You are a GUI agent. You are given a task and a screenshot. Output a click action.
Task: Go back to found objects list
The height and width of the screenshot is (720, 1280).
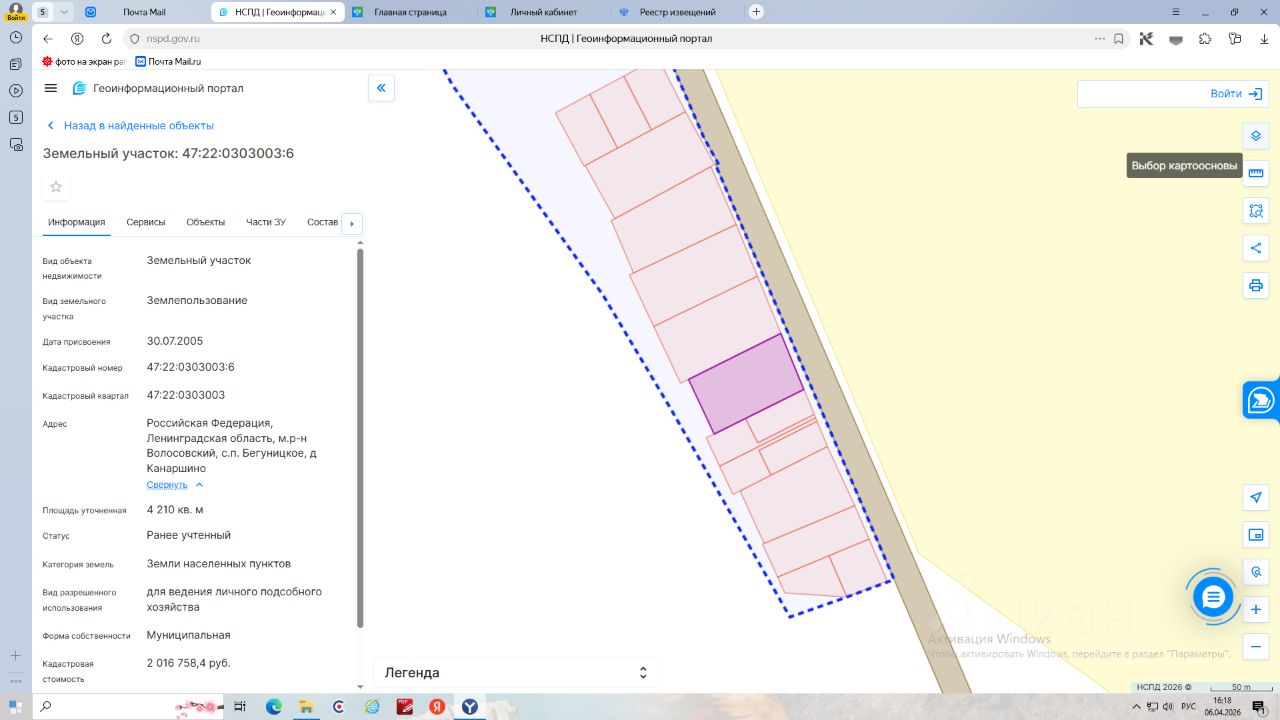[x=131, y=126]
